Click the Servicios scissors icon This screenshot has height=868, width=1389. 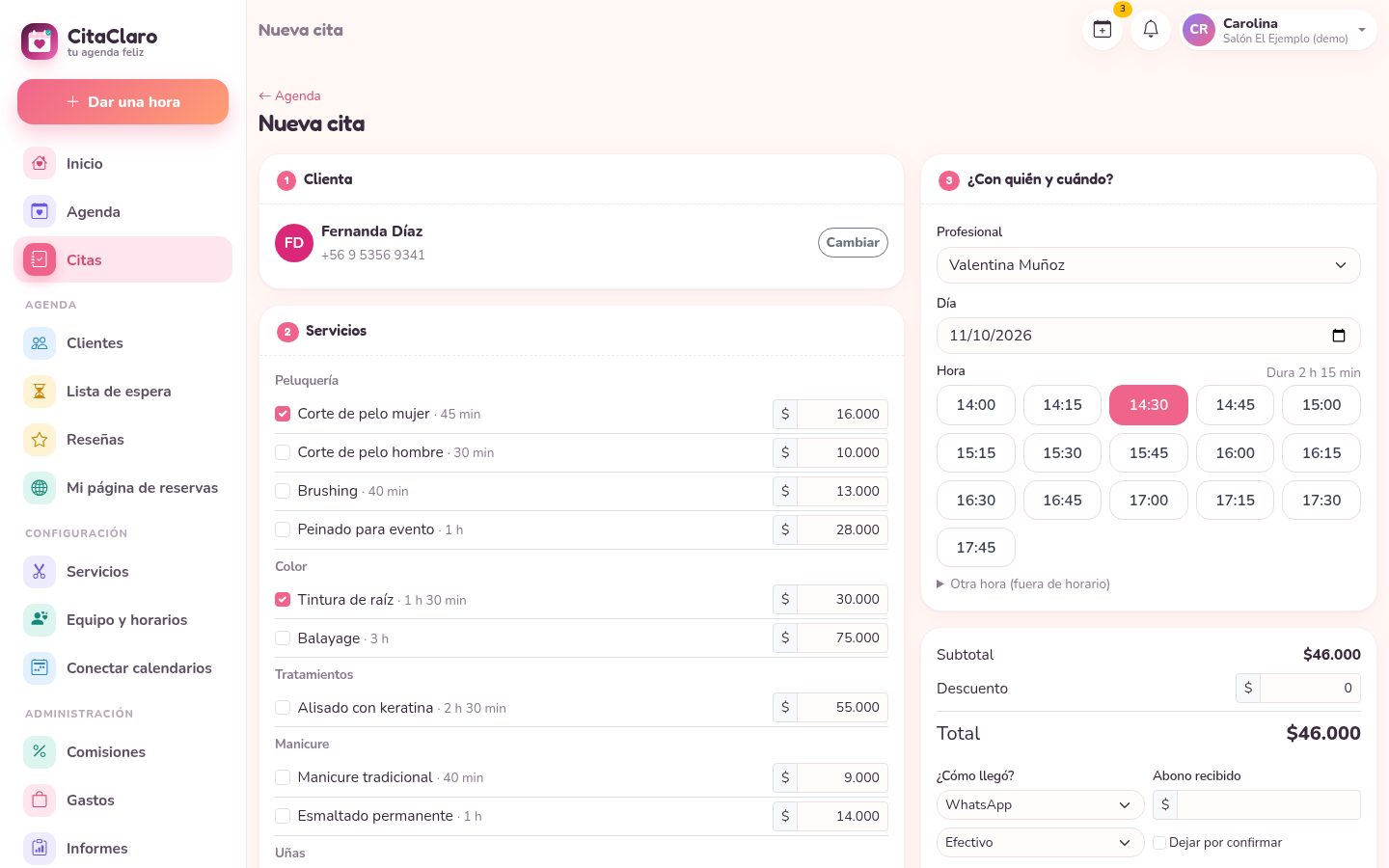40,571
